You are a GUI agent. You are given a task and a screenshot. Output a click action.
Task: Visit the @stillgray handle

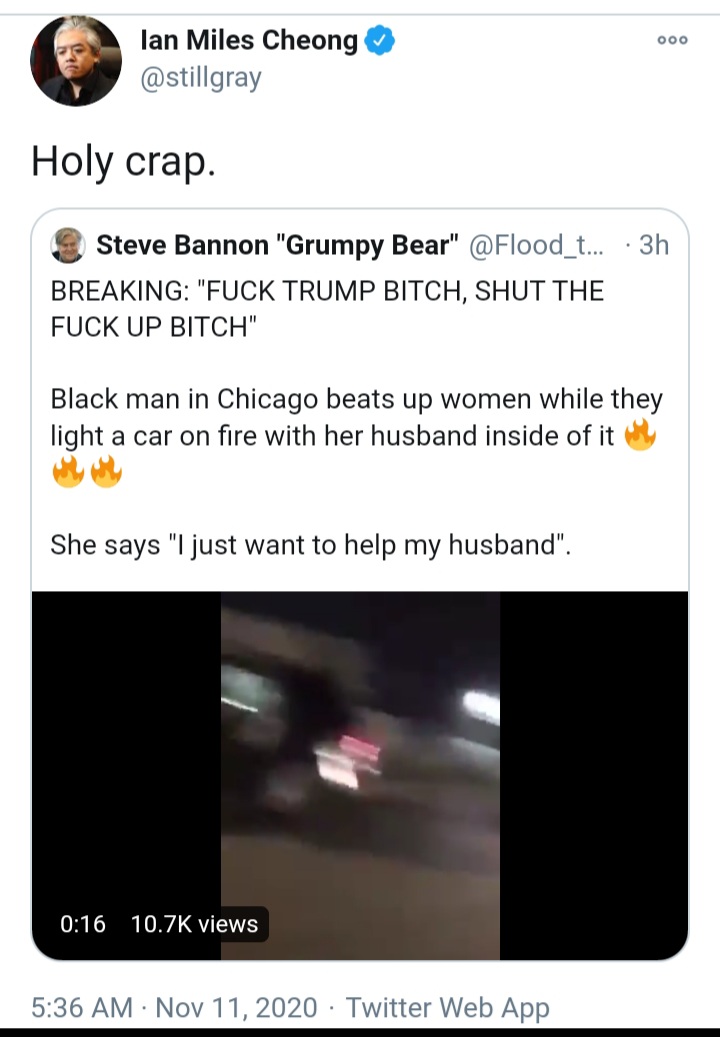[x=201, y=78]
